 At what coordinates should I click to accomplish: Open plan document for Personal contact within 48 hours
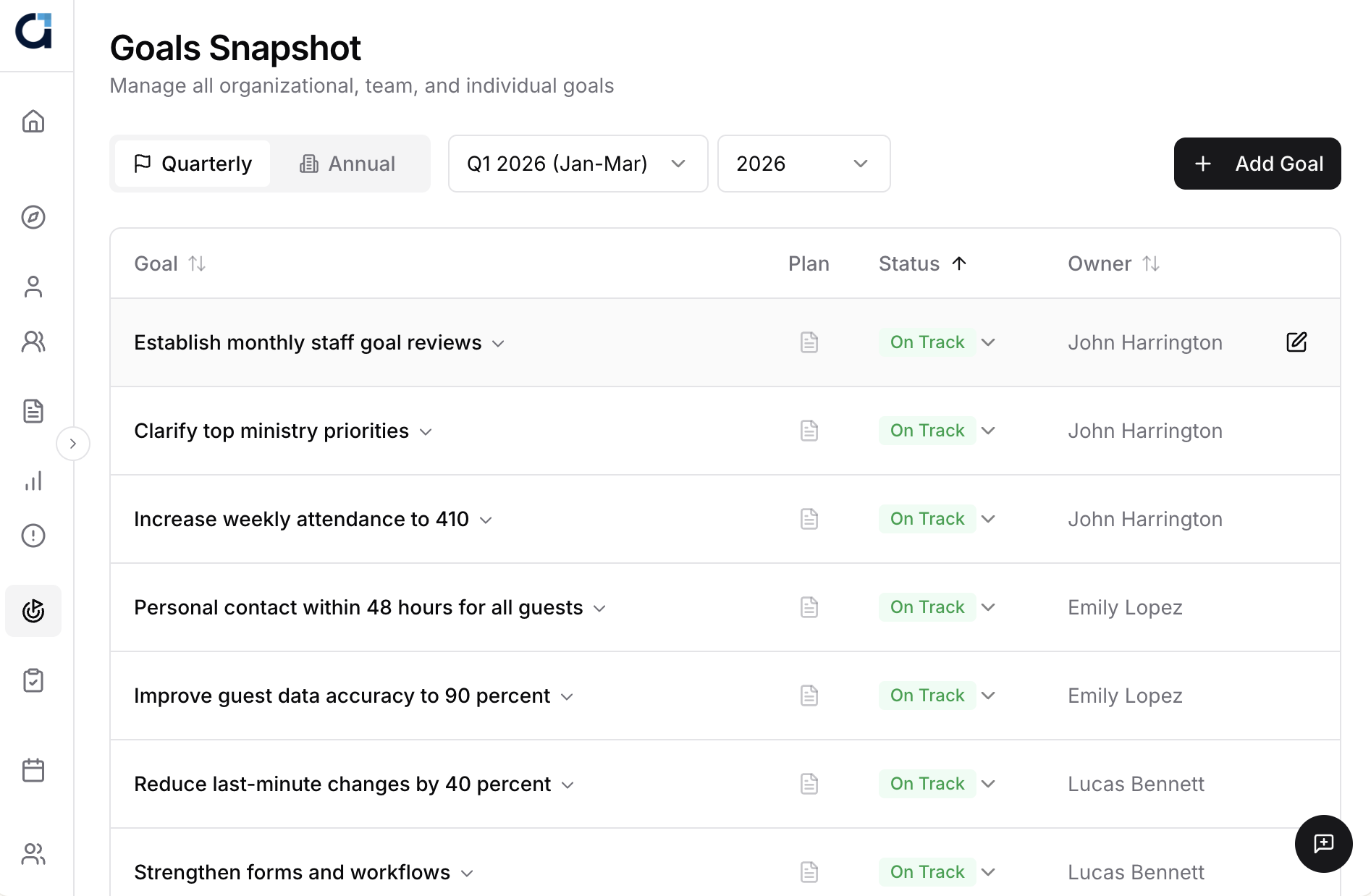[809, 607]
